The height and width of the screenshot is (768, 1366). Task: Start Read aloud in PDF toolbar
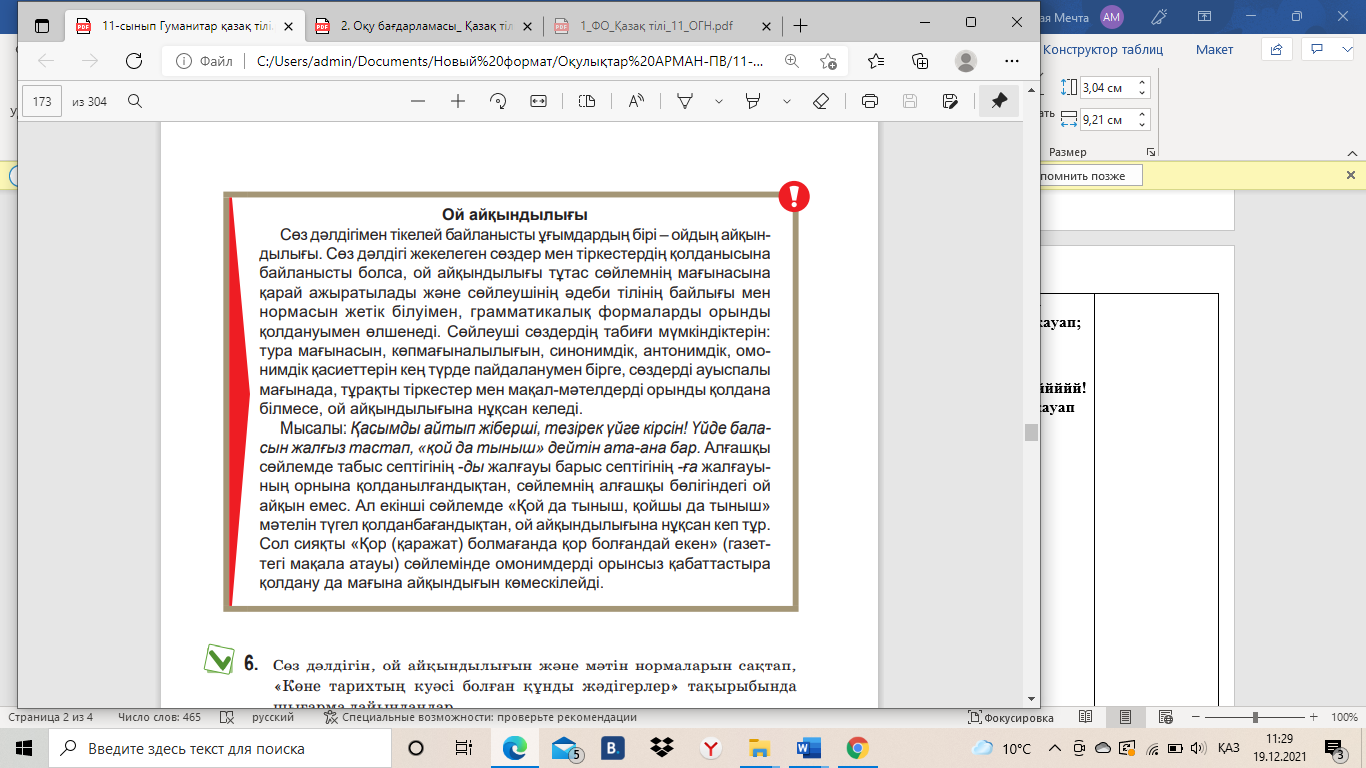(x=636, y=101)
